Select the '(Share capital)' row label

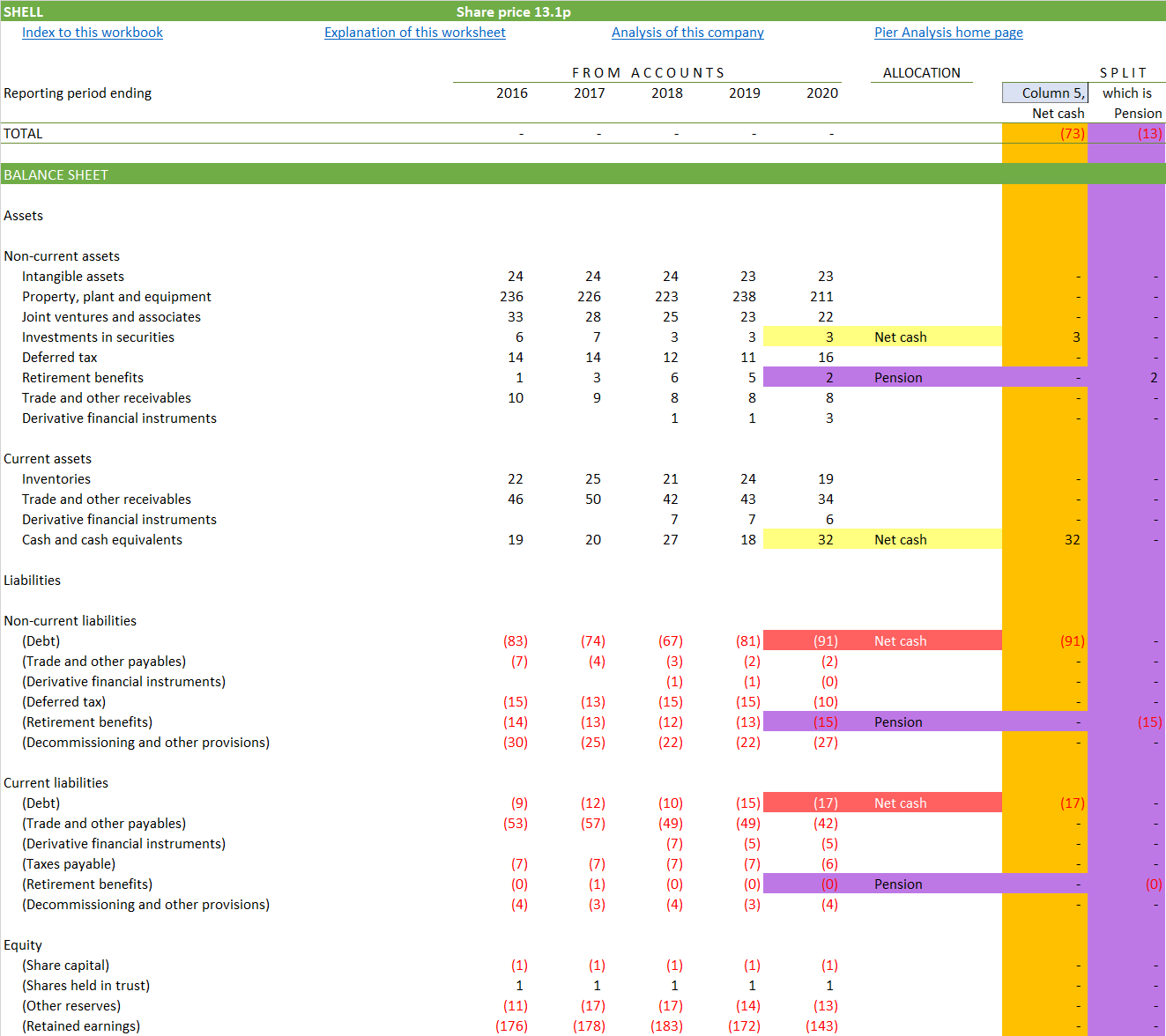[x=66, y=965]
